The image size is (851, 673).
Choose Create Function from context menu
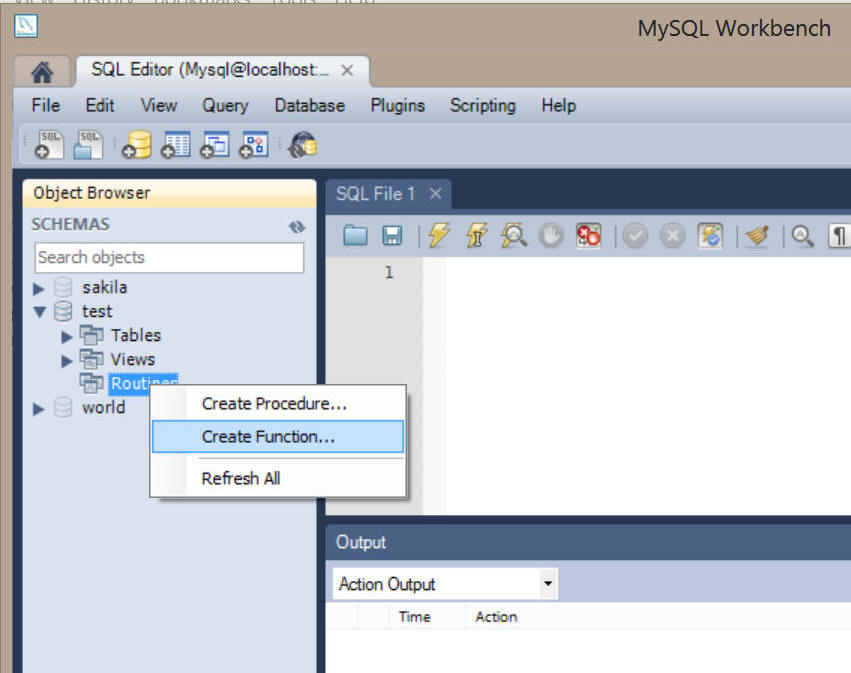point(278,436)
